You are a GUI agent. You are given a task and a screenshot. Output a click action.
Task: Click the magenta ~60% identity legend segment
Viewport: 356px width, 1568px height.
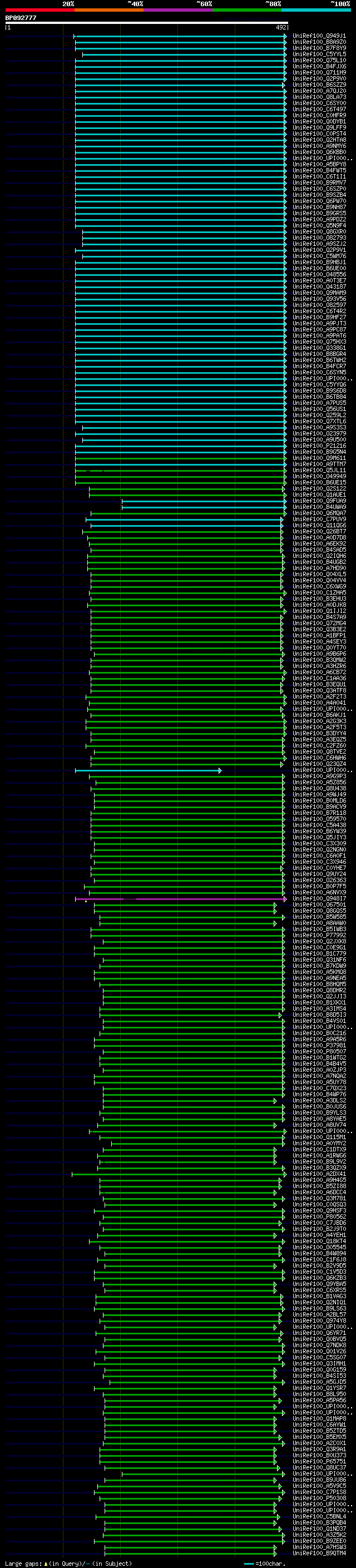pos(179,10)
